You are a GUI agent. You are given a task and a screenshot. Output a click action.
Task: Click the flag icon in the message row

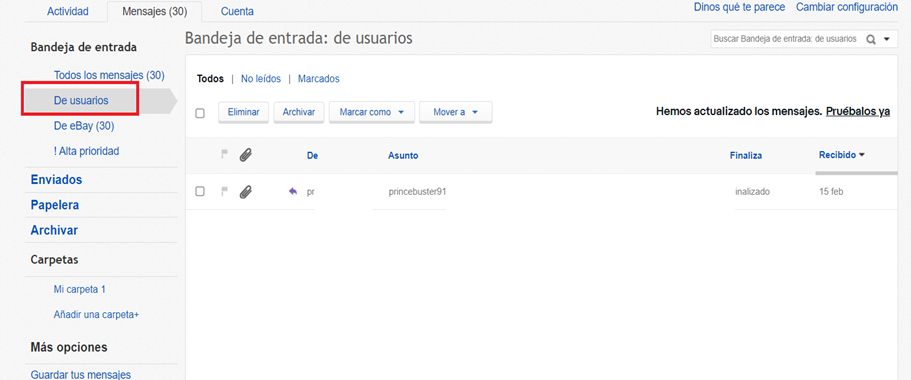[224, 191]
